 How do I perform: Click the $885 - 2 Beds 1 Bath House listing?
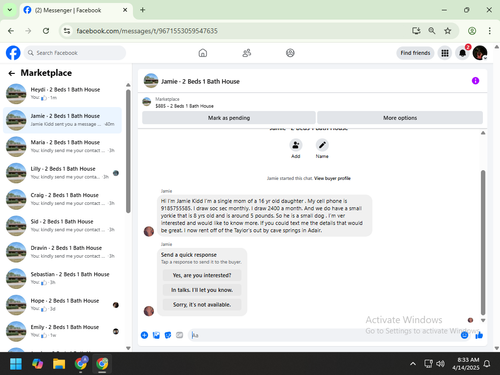click(x=184, y=106)
